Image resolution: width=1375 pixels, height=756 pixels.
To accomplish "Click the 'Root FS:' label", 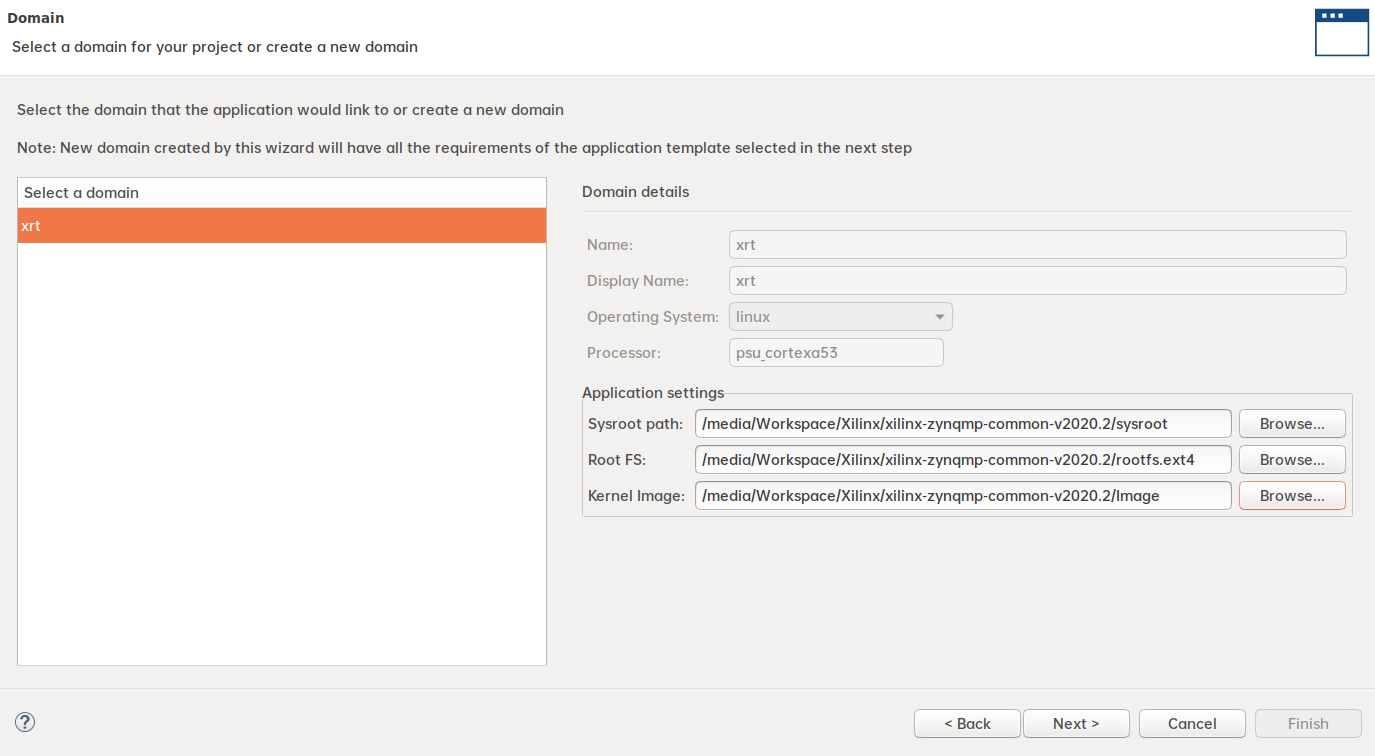I will click(617, 460).
